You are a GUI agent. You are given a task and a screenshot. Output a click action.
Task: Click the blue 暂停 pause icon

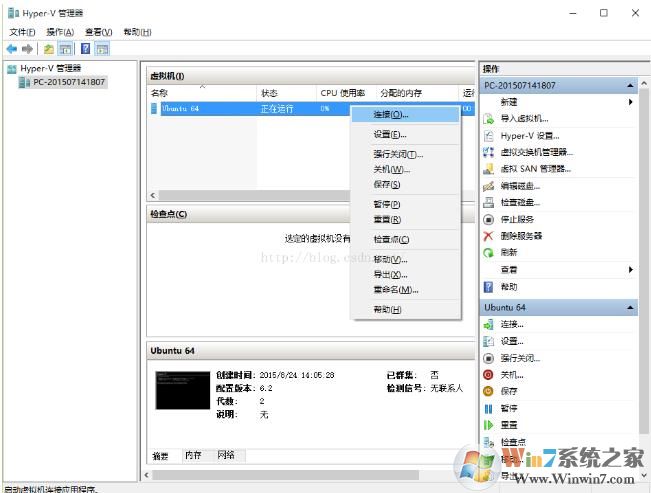[x=489, y=409]
